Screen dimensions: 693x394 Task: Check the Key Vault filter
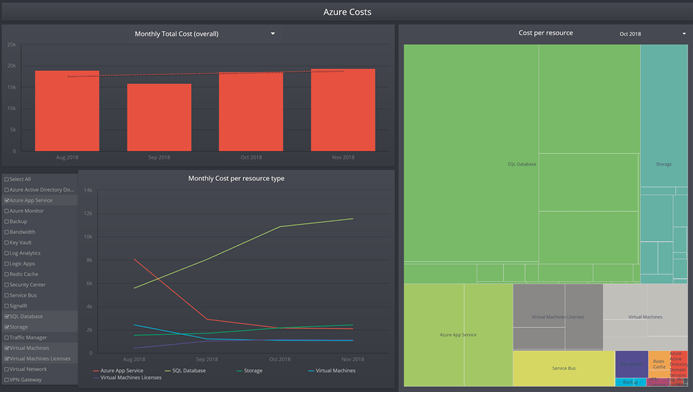coord(7,243)
